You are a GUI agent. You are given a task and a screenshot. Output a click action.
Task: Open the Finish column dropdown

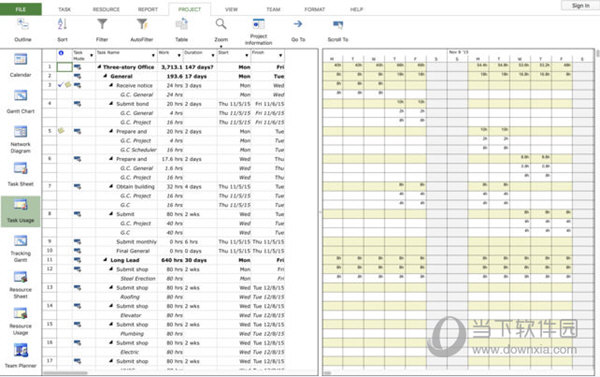click(x=280, y=56)
